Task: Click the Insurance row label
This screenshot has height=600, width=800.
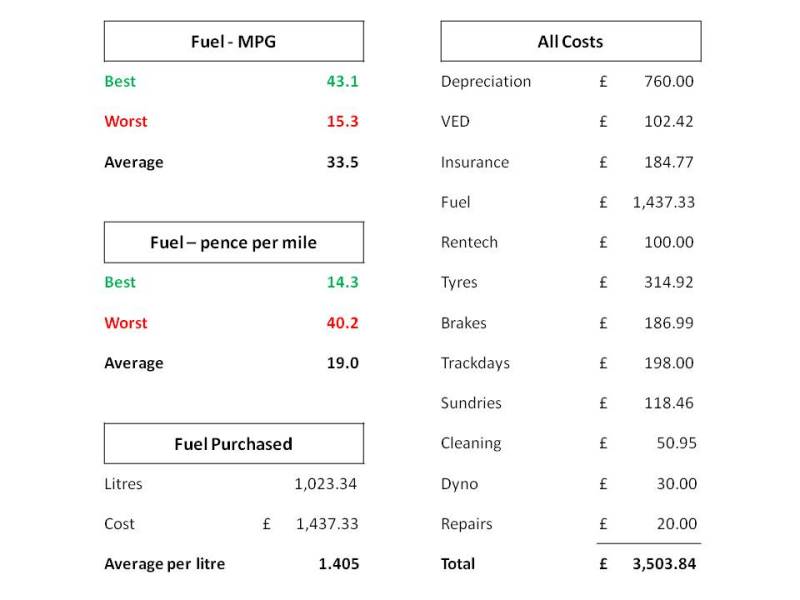Action: click(x=475, y=162)
